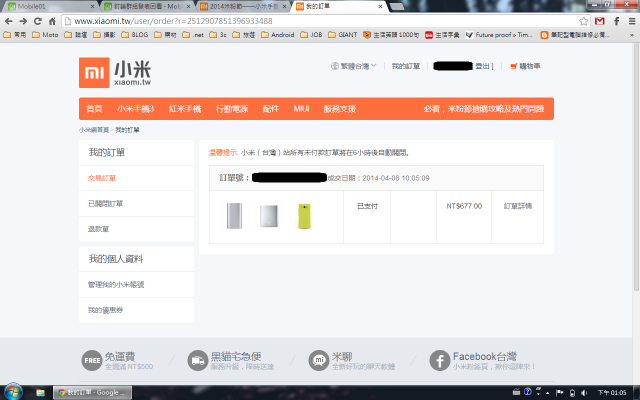Click the tall silver power bank thumbnail
The height and width of the screenshot is (400, 640).
pos(234,216)
